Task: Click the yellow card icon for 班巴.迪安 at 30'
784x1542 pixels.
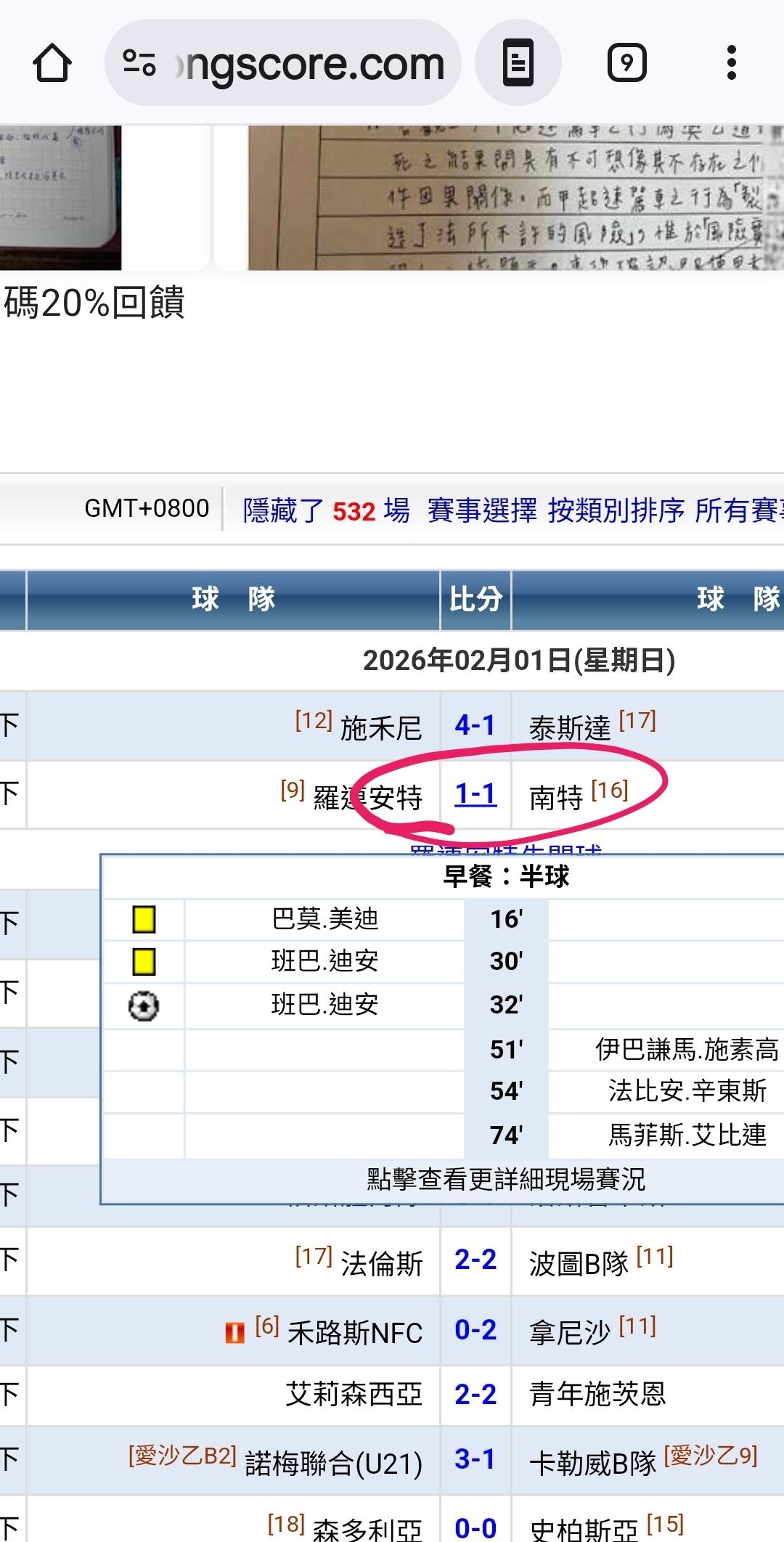Action: [x=144, y=963]
